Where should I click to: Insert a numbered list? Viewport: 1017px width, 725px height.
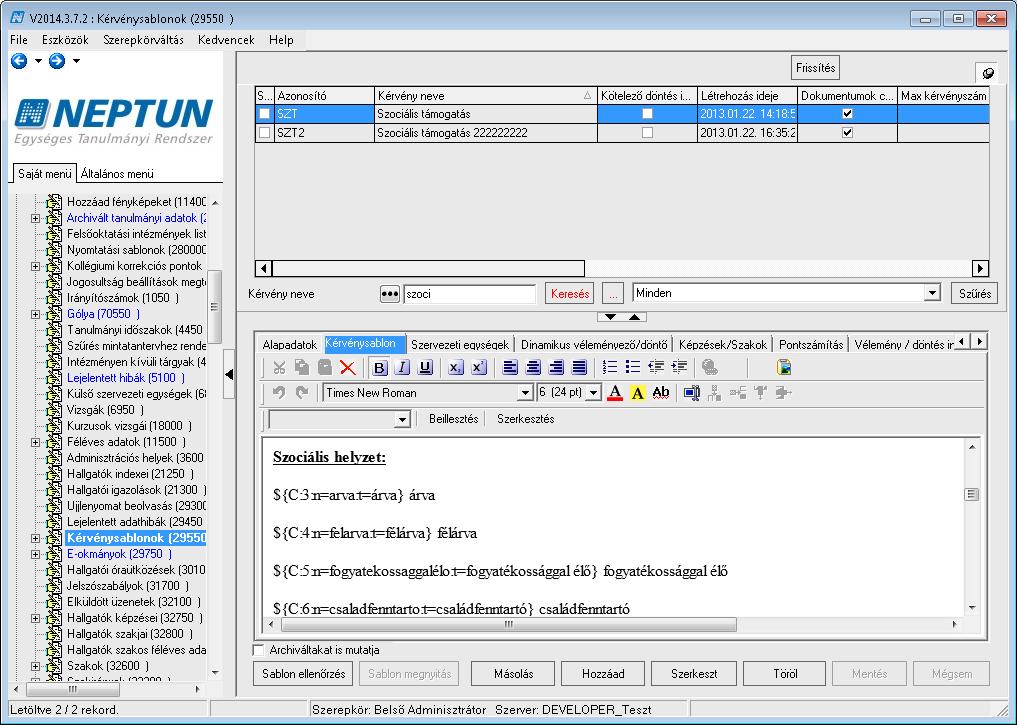pyautogui.click(x=610, y=368)
